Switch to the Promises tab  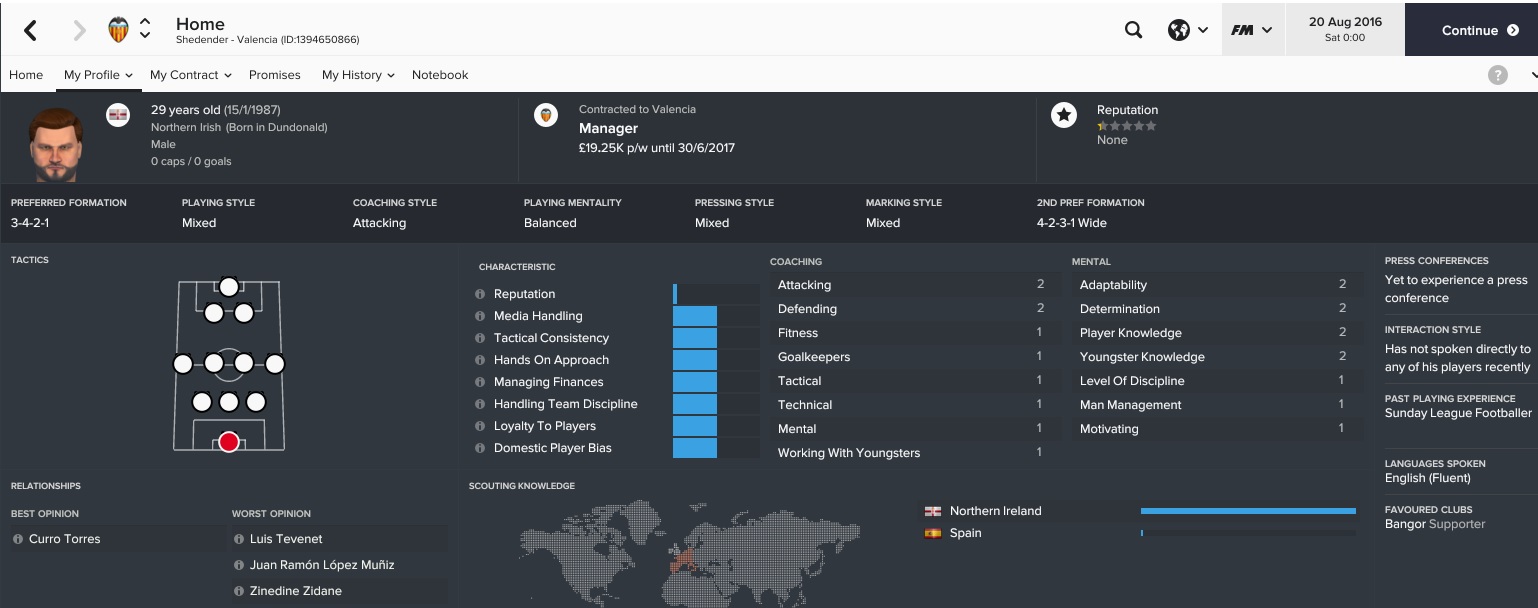pyautogui.click(x=275, y=75)
